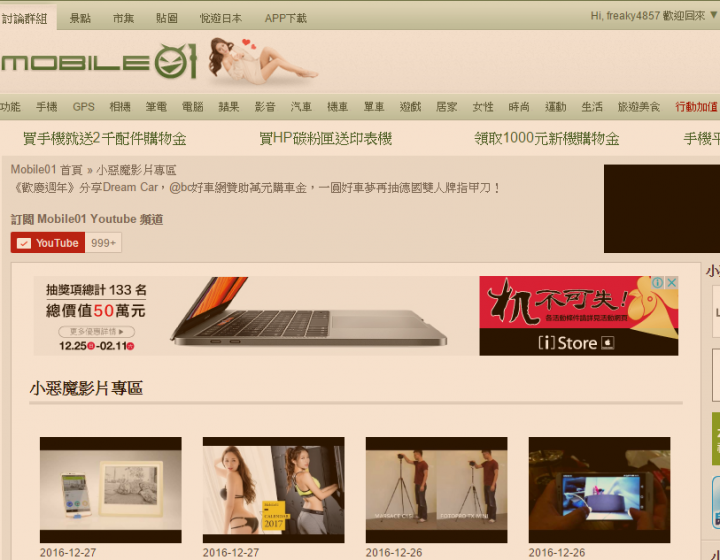Select 運動 in the category menu
Viewport: 720px width, 560px height.
coord(556,107)
